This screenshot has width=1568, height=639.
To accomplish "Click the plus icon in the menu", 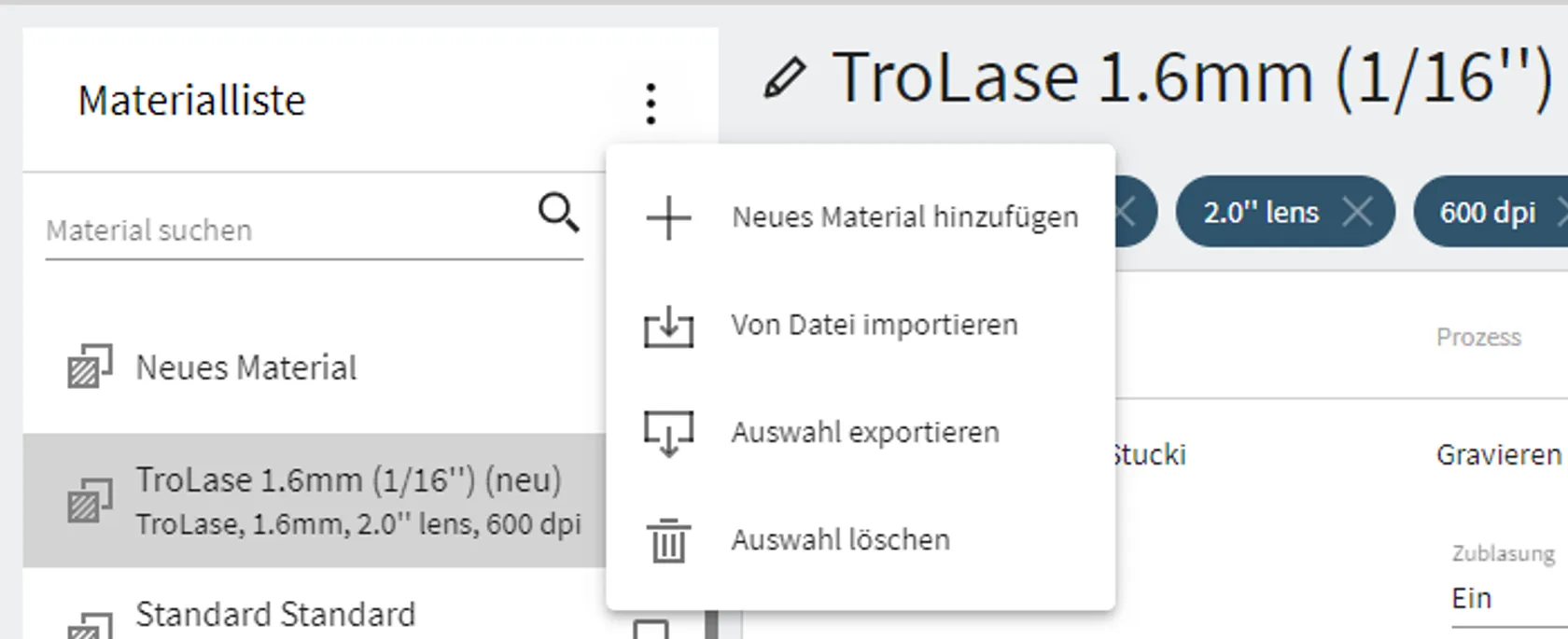I will tap(668, 219).
